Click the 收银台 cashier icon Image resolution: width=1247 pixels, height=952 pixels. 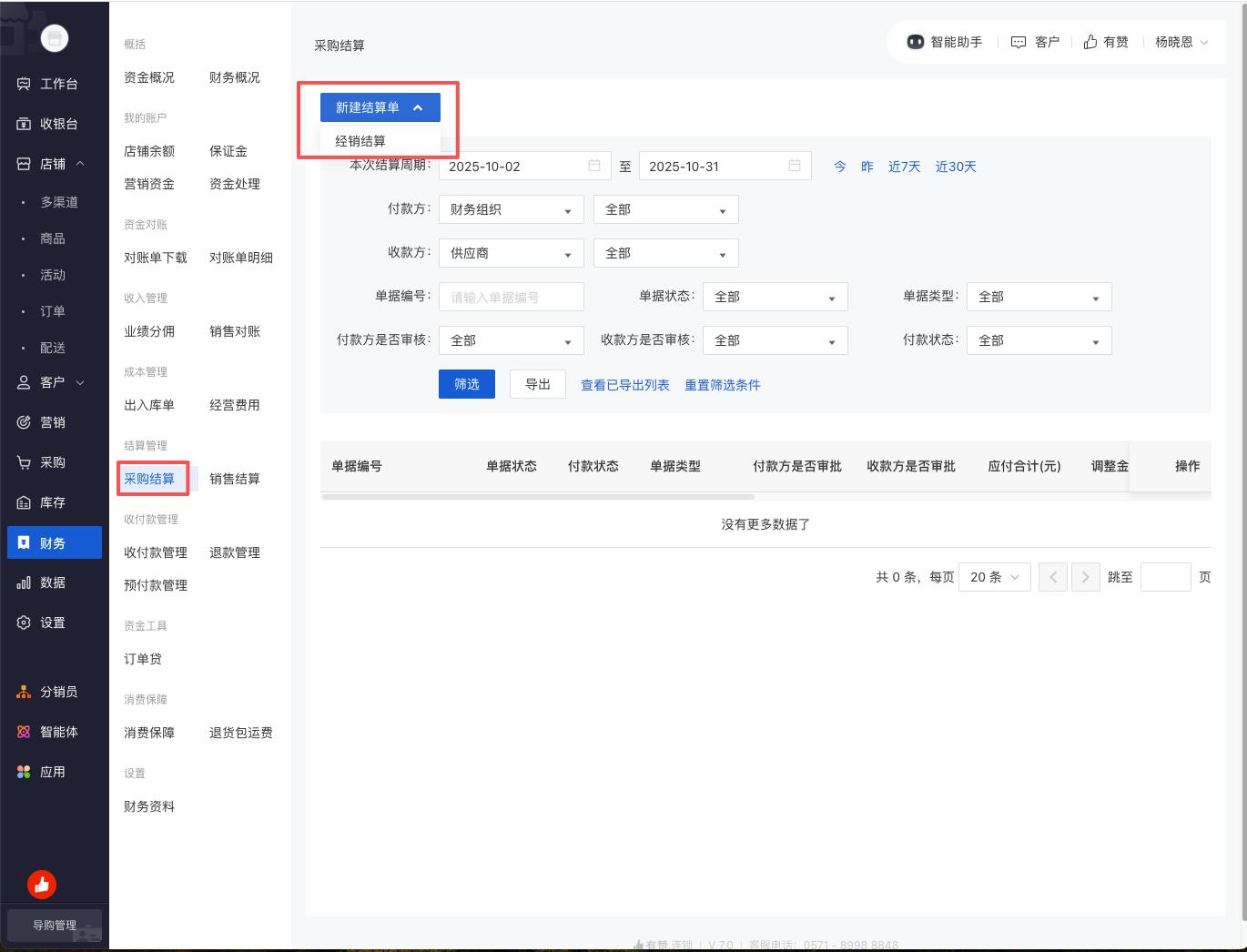(24, 124)
